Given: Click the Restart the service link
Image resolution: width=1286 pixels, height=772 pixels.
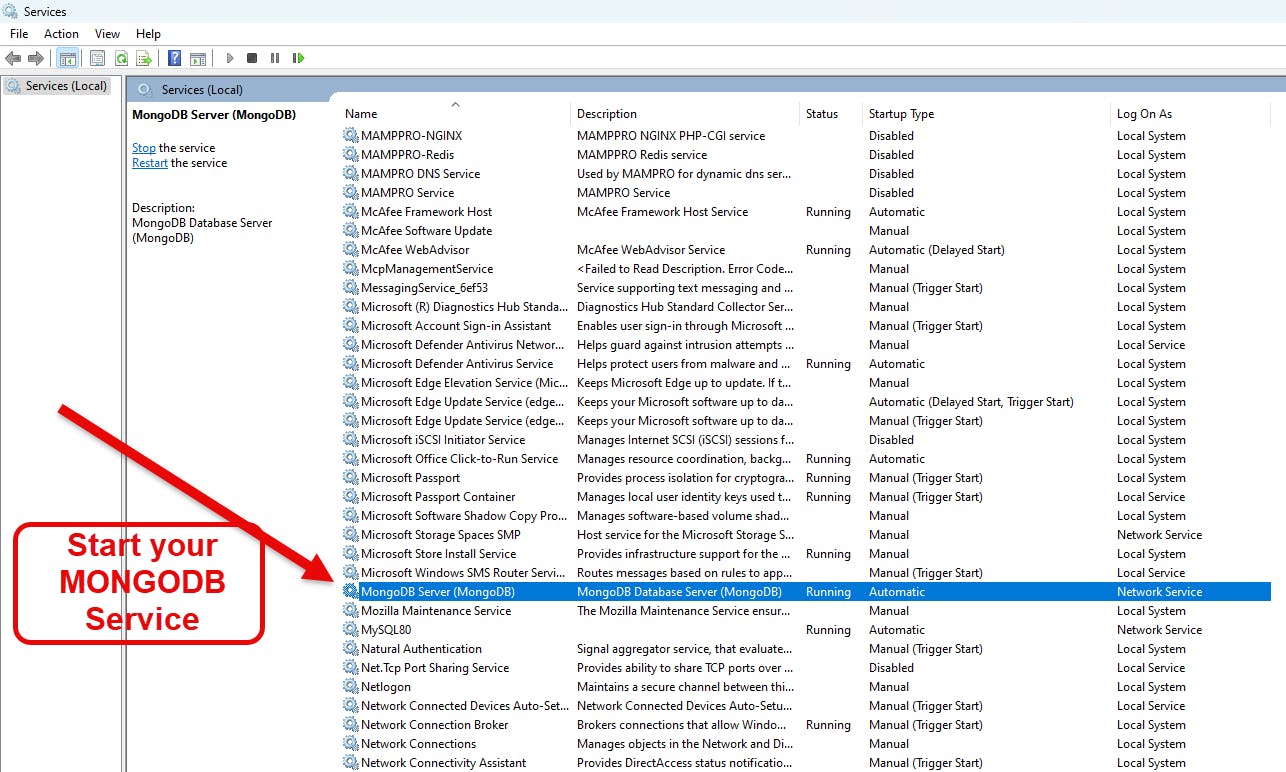Looking at the screenshot, I should point(150,163).
